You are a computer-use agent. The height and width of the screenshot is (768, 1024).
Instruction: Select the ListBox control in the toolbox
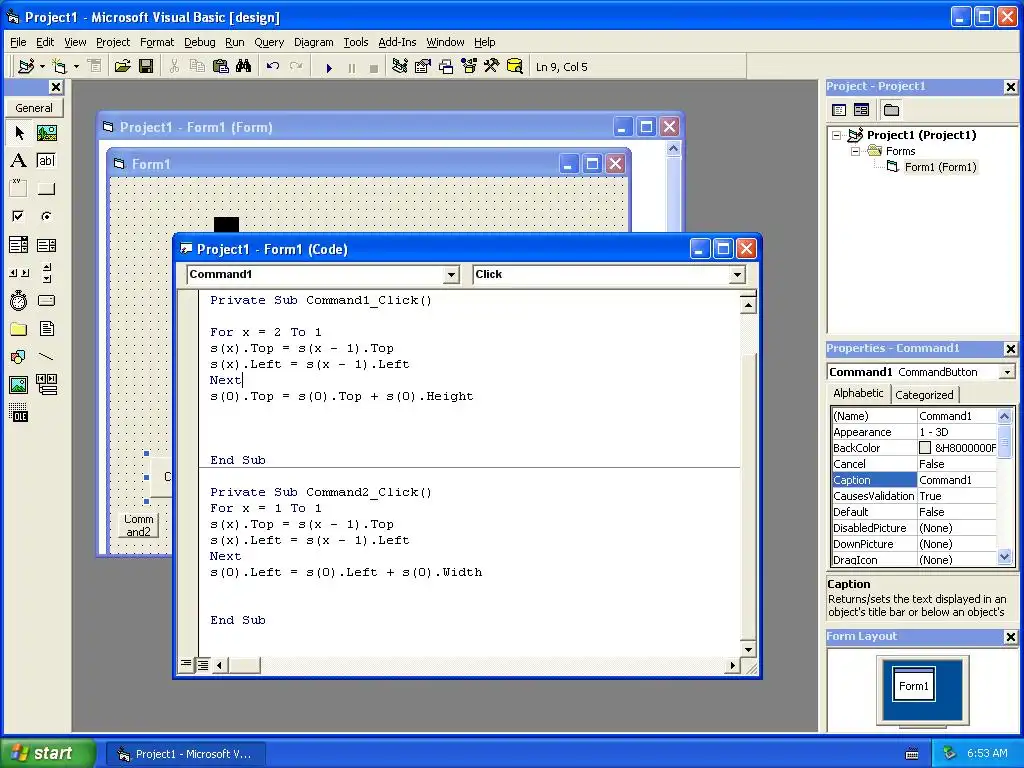pyautogui.click(x=46, y=245)
